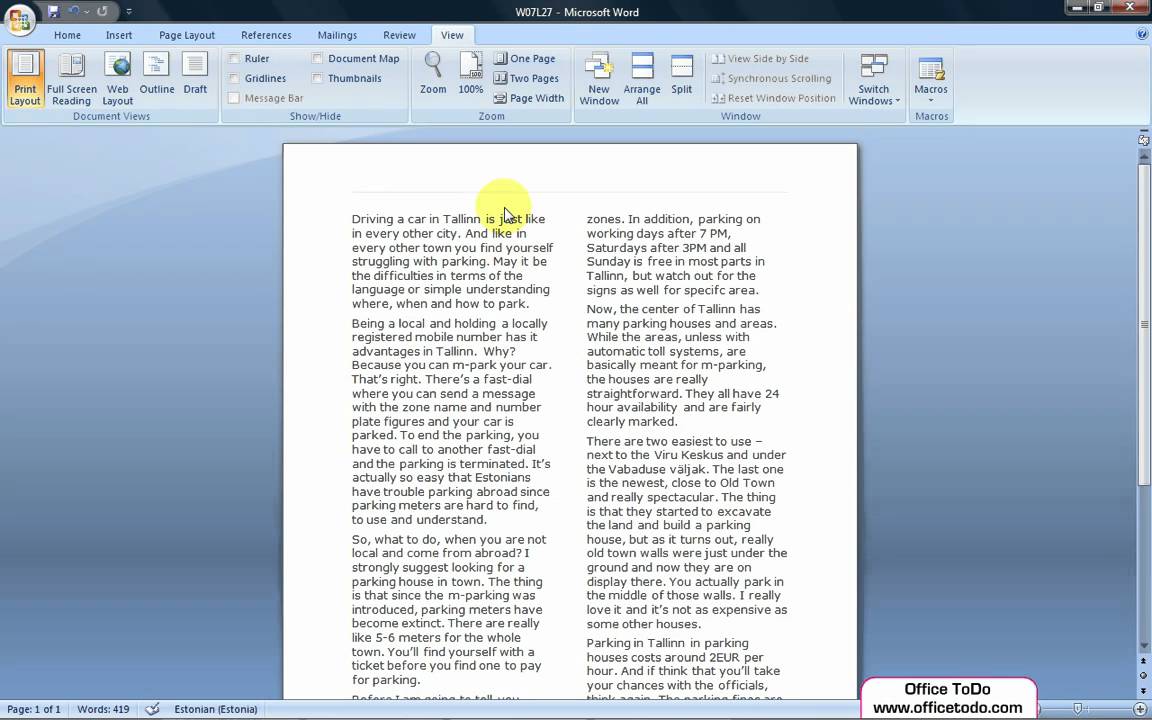Click Reset Window Position
This screenshot has height=720, width=1152.
coord(774,98)
